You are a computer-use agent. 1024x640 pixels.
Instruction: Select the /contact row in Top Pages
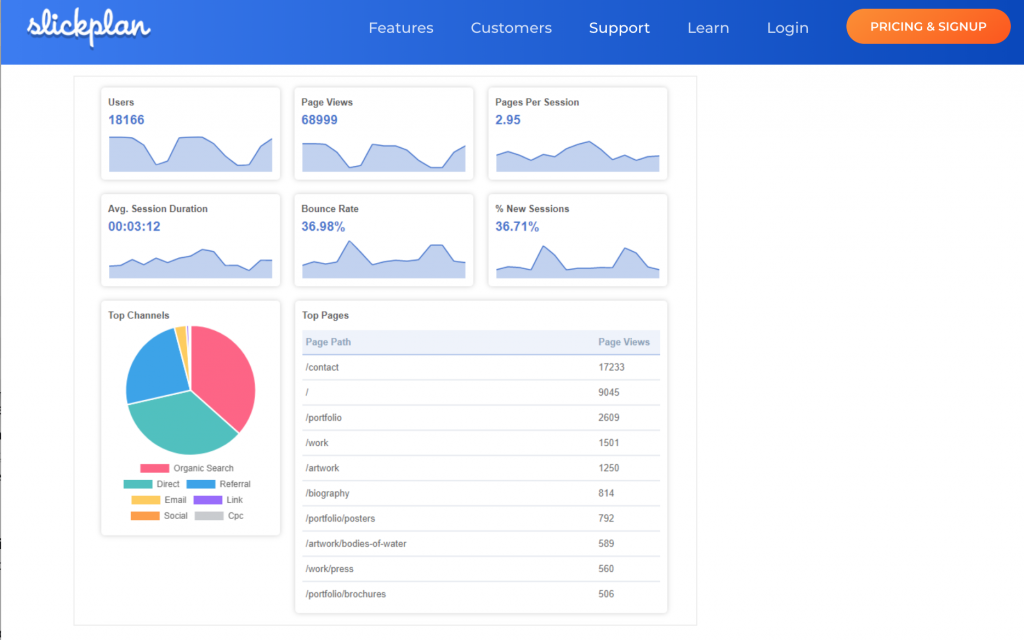point(480,367)
